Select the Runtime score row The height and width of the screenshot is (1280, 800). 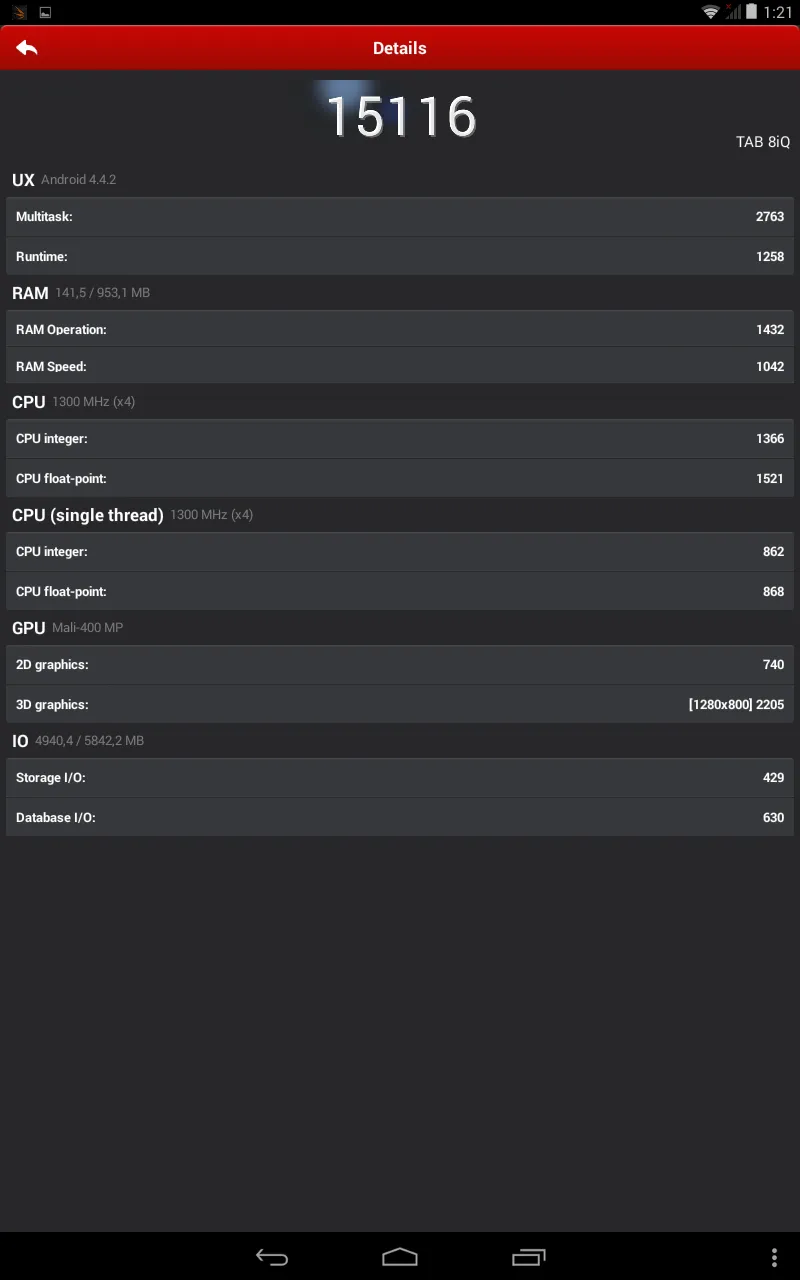pyautogui.click(x=400, y=257)
